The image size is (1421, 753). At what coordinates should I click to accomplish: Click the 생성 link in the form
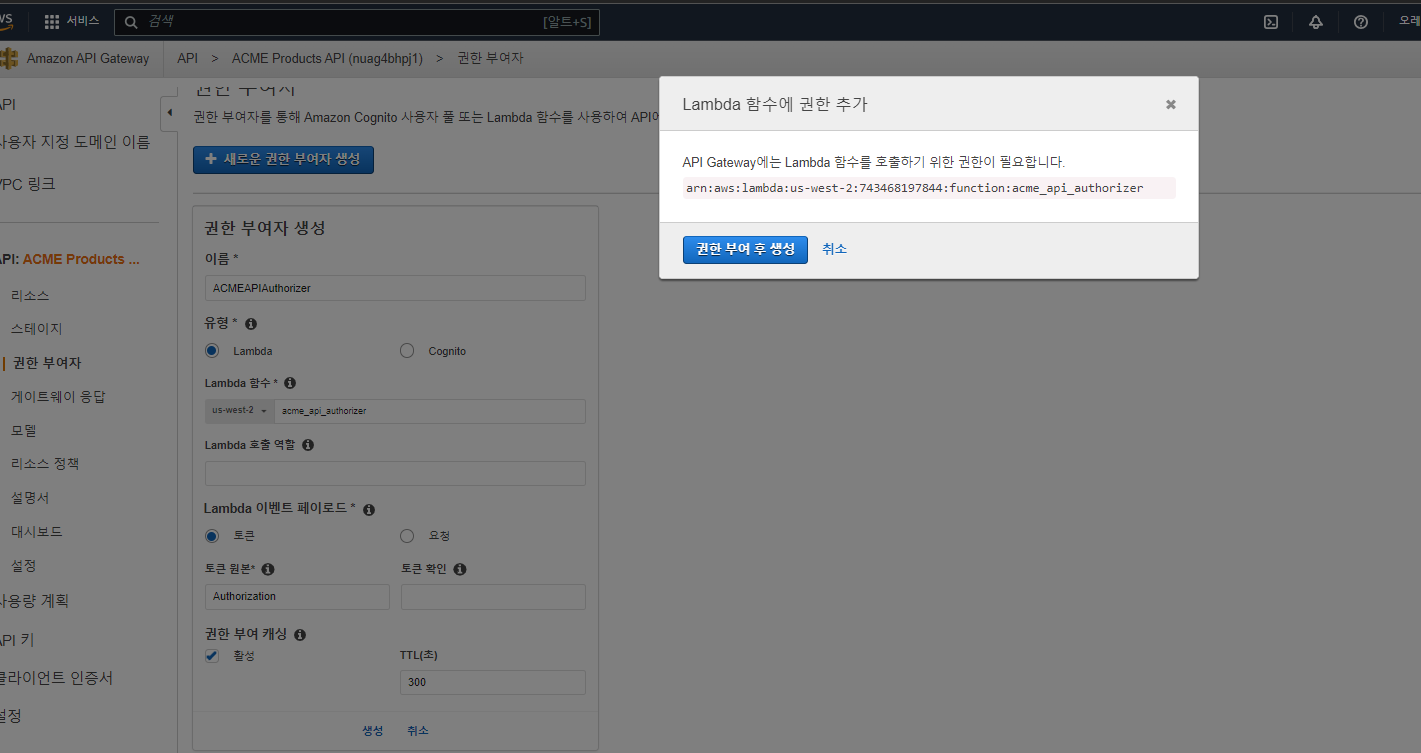(372, 731)
